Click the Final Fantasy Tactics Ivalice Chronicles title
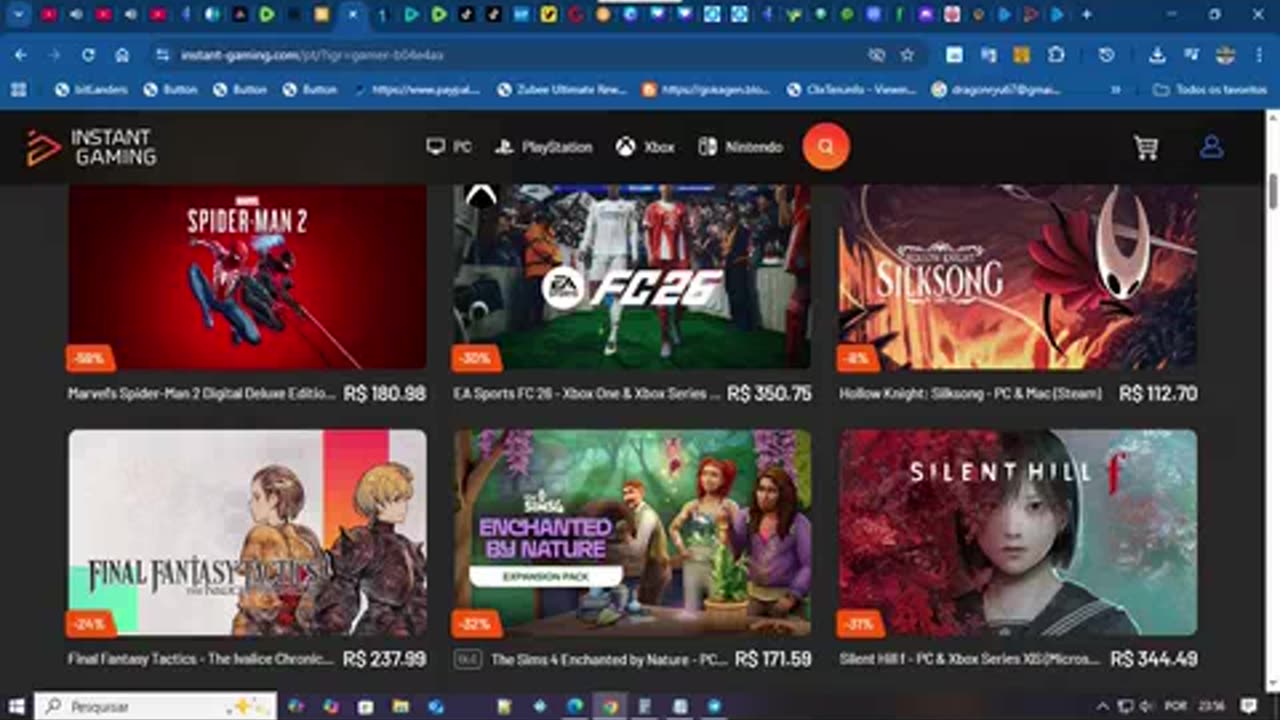Screen dimensions: 1280x720 [x=200, y=660]
